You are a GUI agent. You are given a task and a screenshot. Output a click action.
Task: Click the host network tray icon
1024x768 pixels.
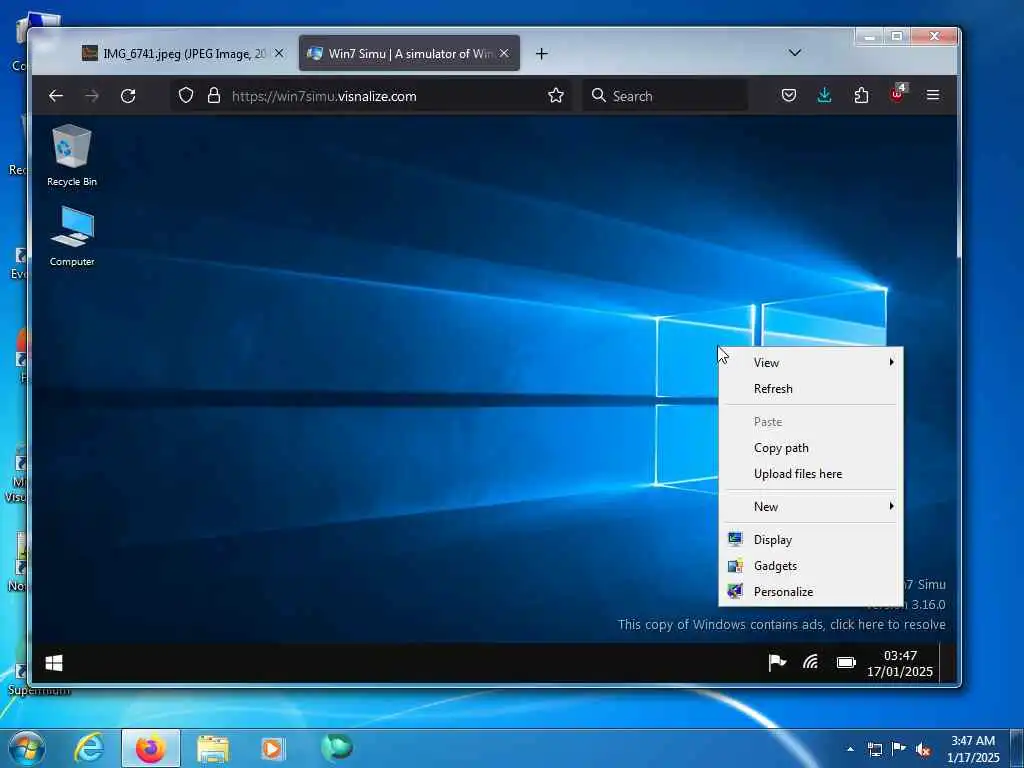[x=875, y=749]
